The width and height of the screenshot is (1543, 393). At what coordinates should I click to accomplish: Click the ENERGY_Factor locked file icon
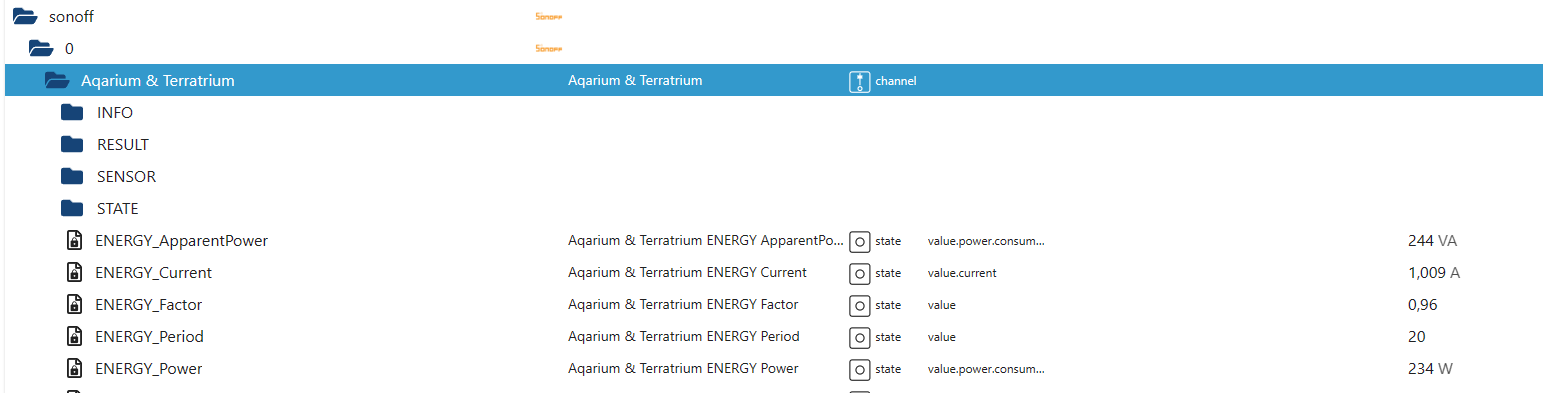[x=74, y=304]
